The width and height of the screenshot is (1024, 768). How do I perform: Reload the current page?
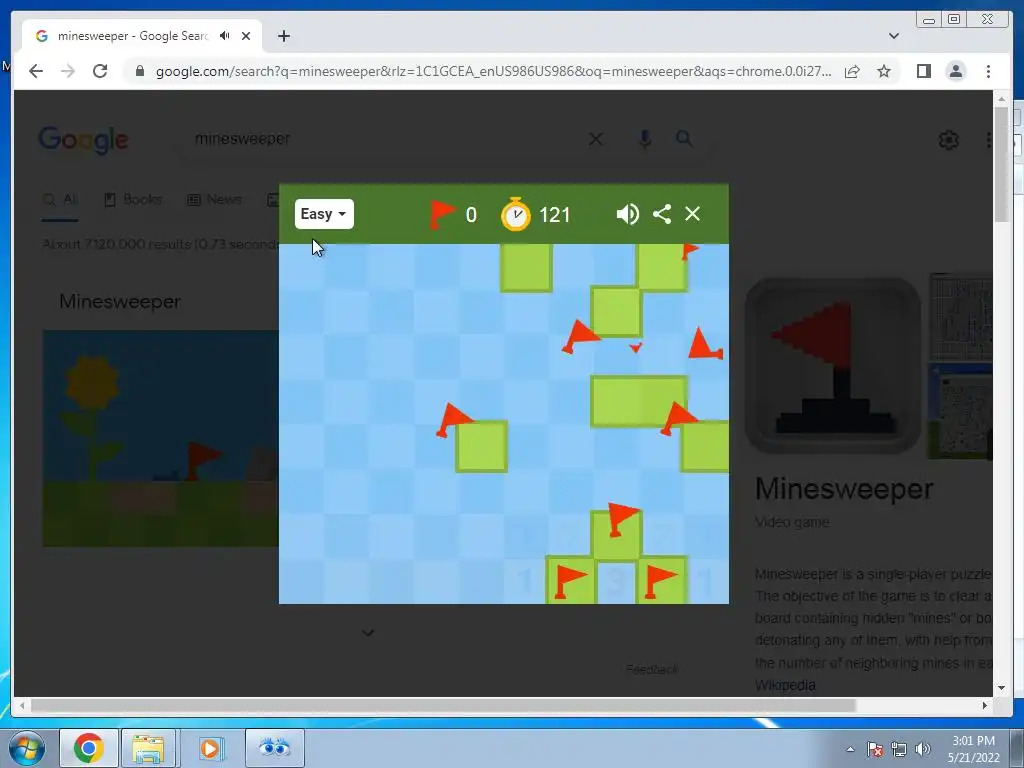100,71
